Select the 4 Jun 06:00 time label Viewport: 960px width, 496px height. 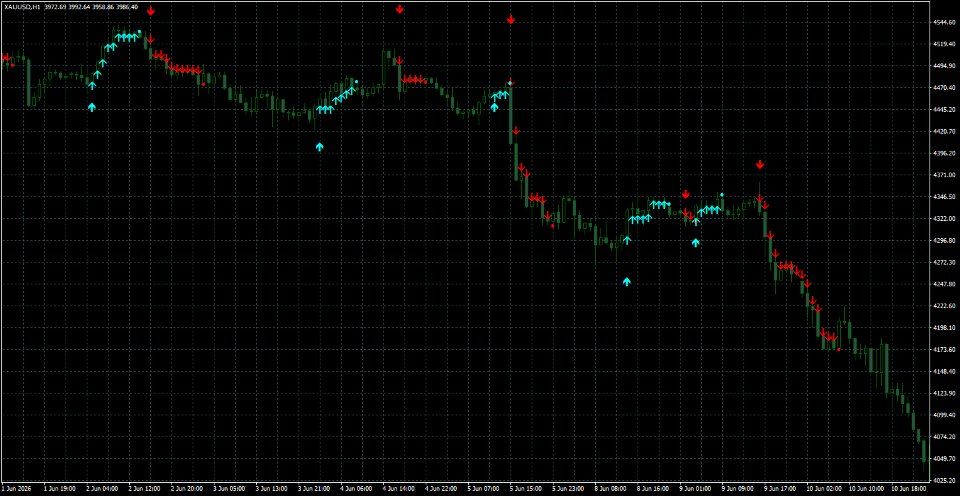pyautogui.click(x=356, y=489)
